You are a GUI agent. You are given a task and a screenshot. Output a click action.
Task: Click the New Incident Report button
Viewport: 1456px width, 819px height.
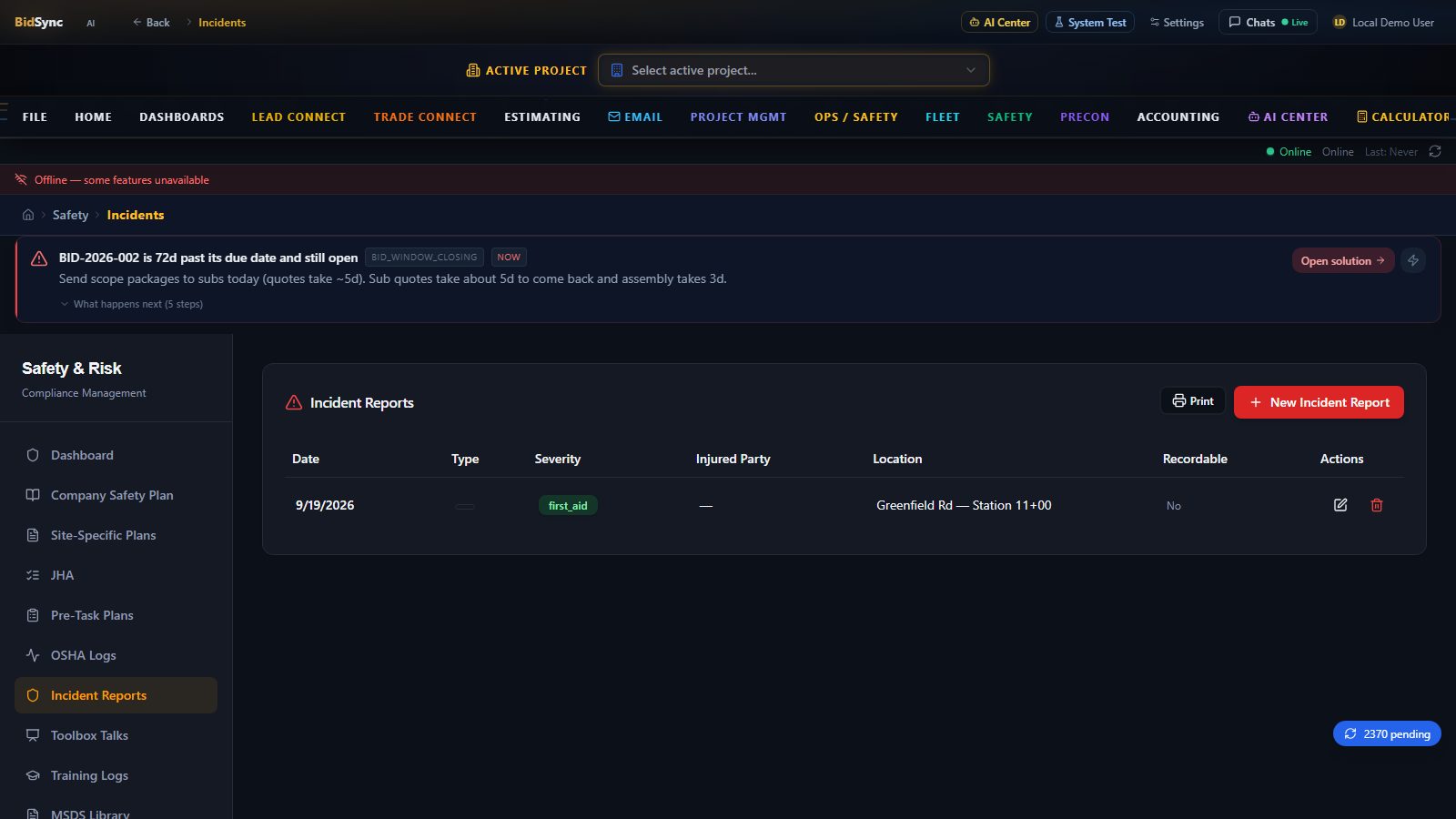click(x=1319, y=402)
